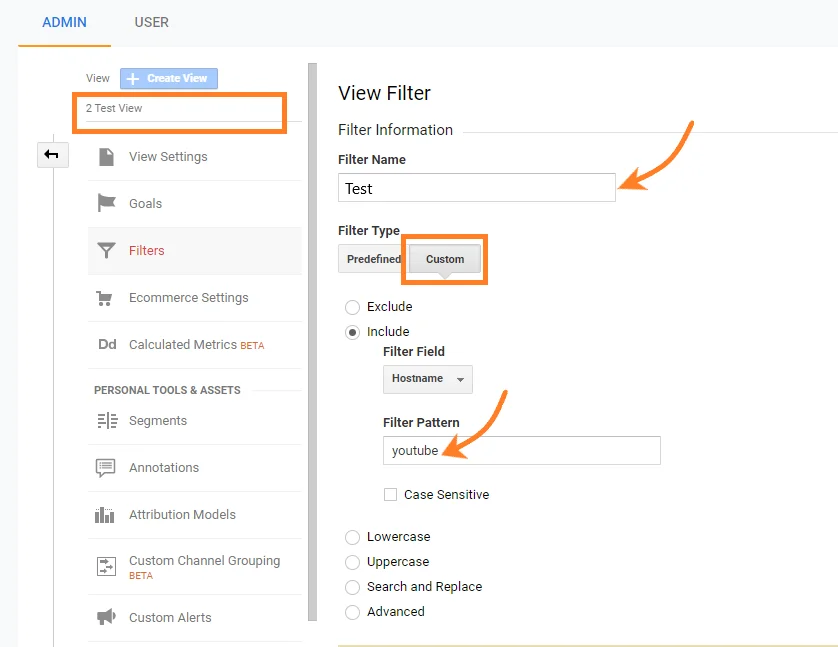Image resolution: width=838 pixels, height=647 pixels.
Task: Open the Hostname filter field dropdown
Action: [427, 380]
